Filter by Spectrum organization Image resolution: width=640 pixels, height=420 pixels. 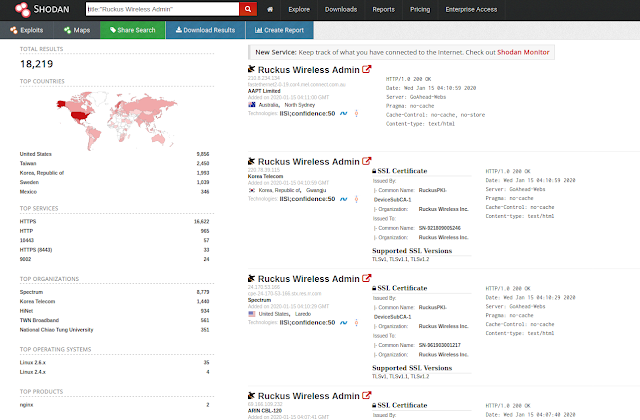31,292
